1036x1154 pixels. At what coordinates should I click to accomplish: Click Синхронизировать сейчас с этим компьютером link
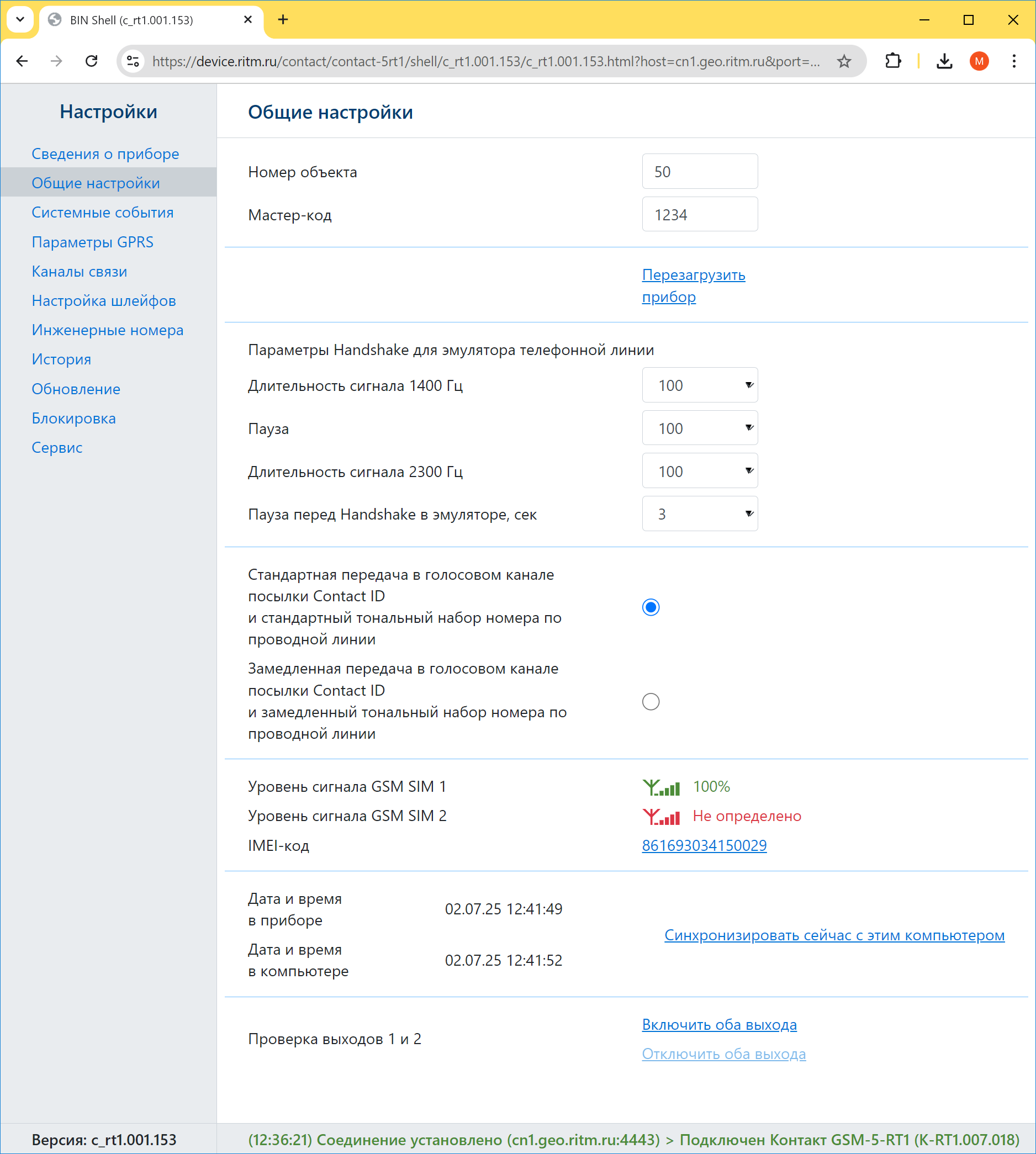click(x=834, y=935)
